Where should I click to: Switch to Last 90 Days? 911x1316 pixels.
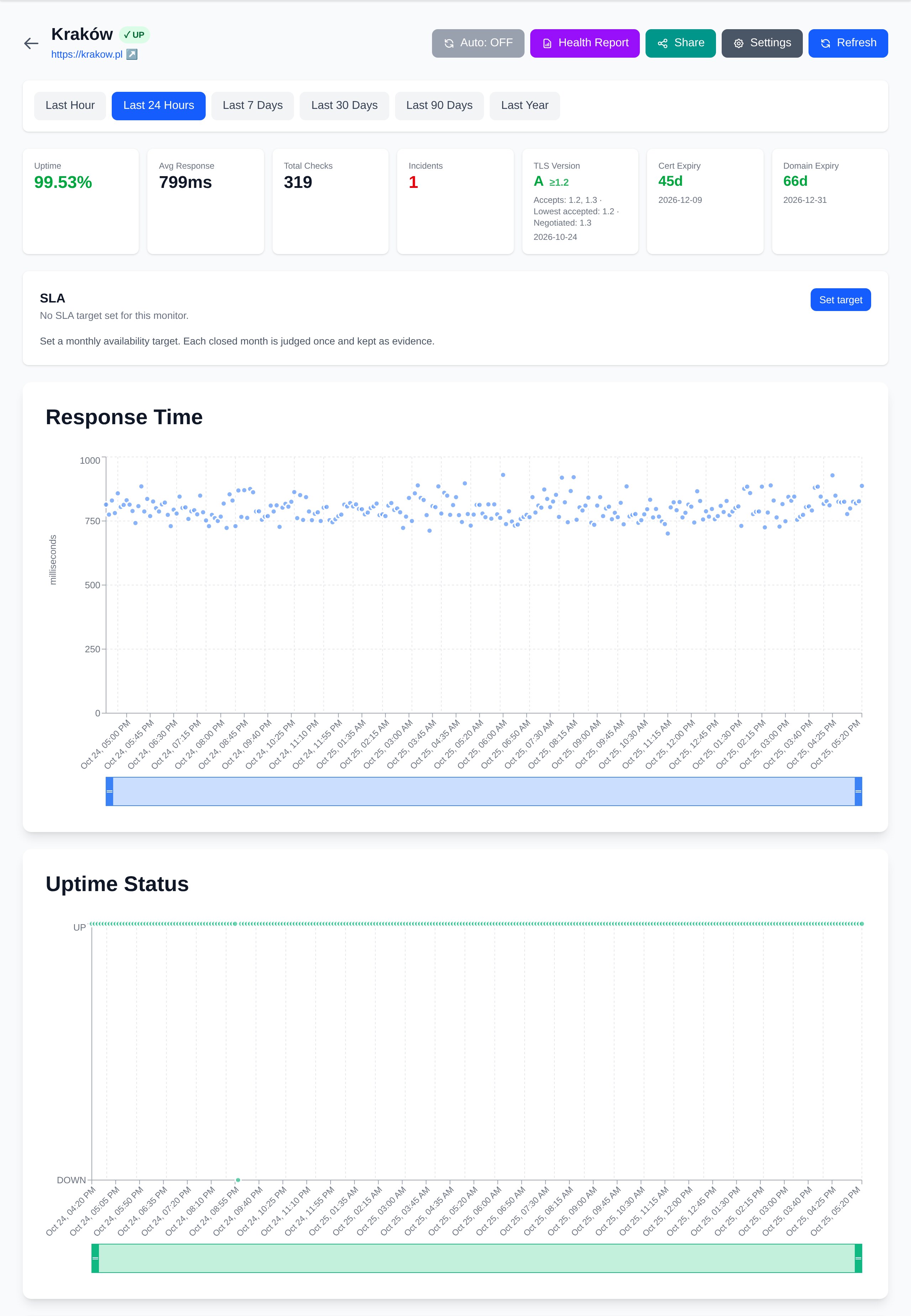[x=439, y=106]
